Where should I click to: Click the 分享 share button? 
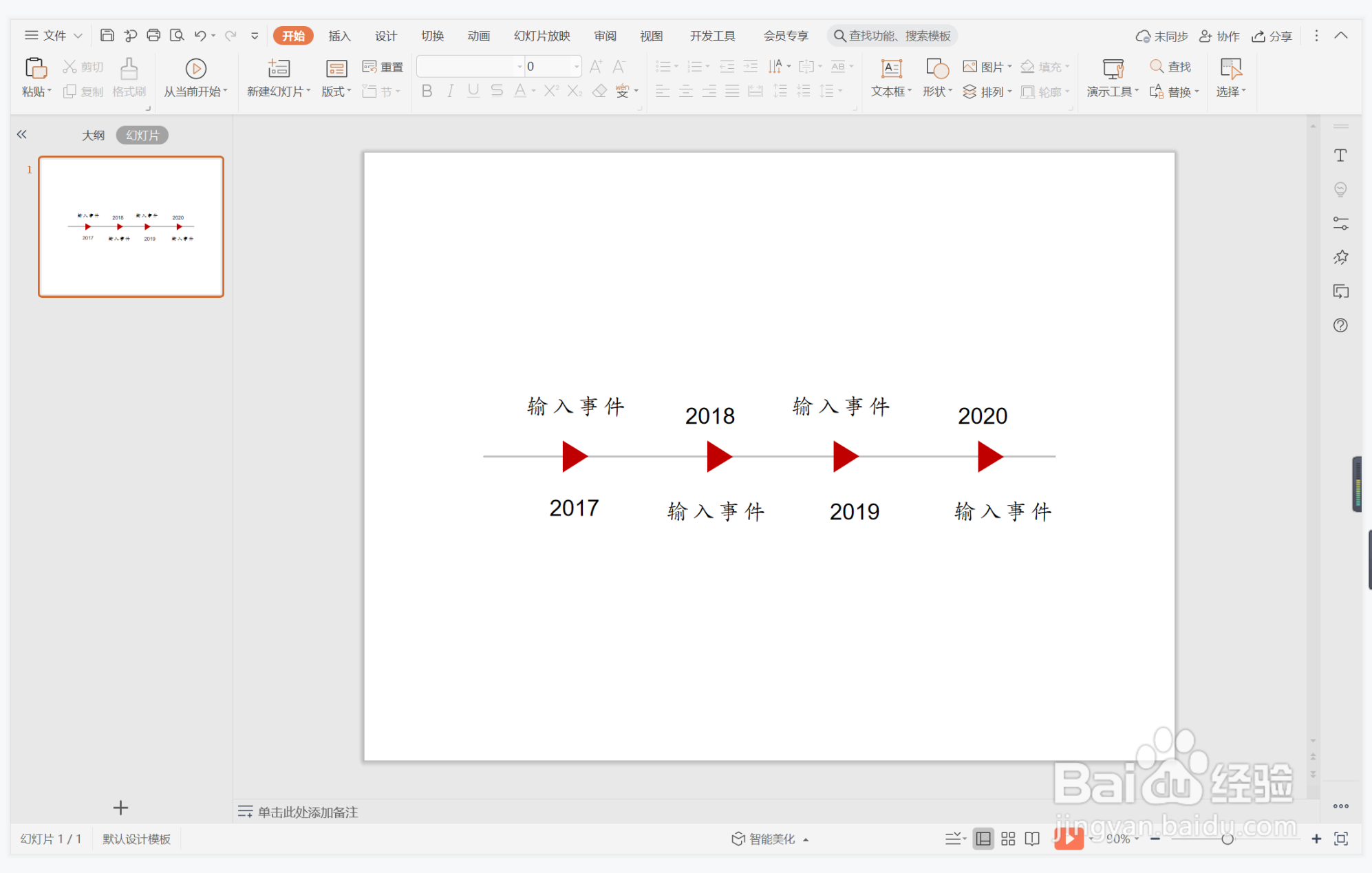[x=1272, y=36]
